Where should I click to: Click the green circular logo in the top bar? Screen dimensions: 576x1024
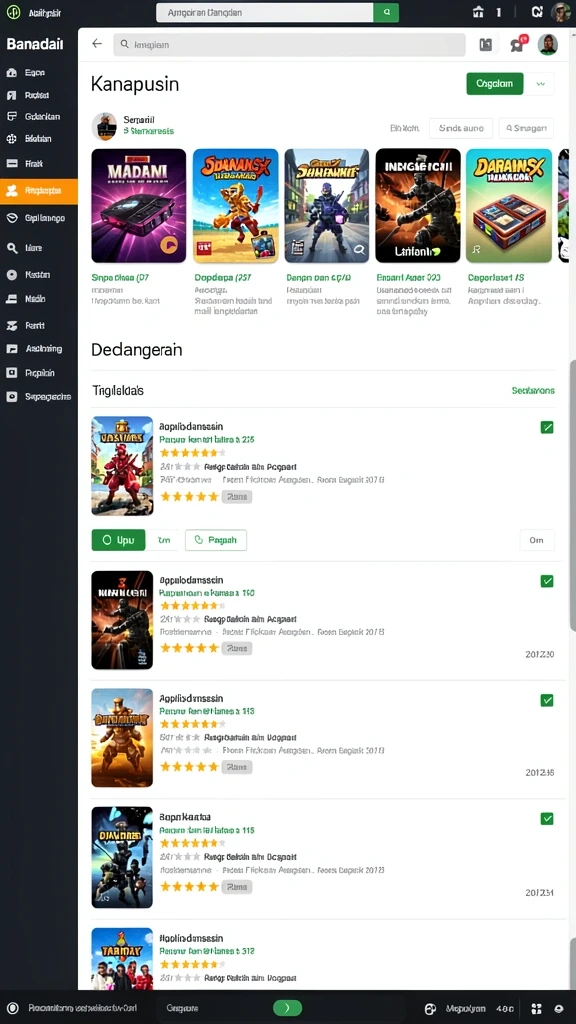point(13,12)
